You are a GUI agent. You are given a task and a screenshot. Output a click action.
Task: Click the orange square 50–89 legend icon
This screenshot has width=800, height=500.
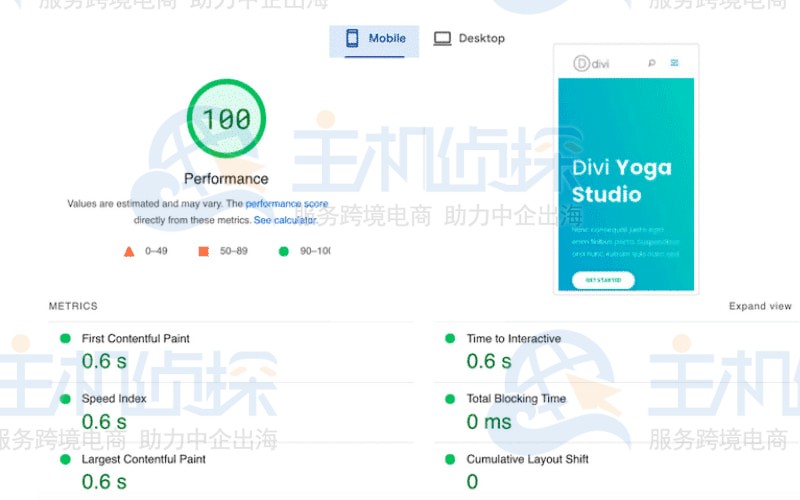(204, 251)
